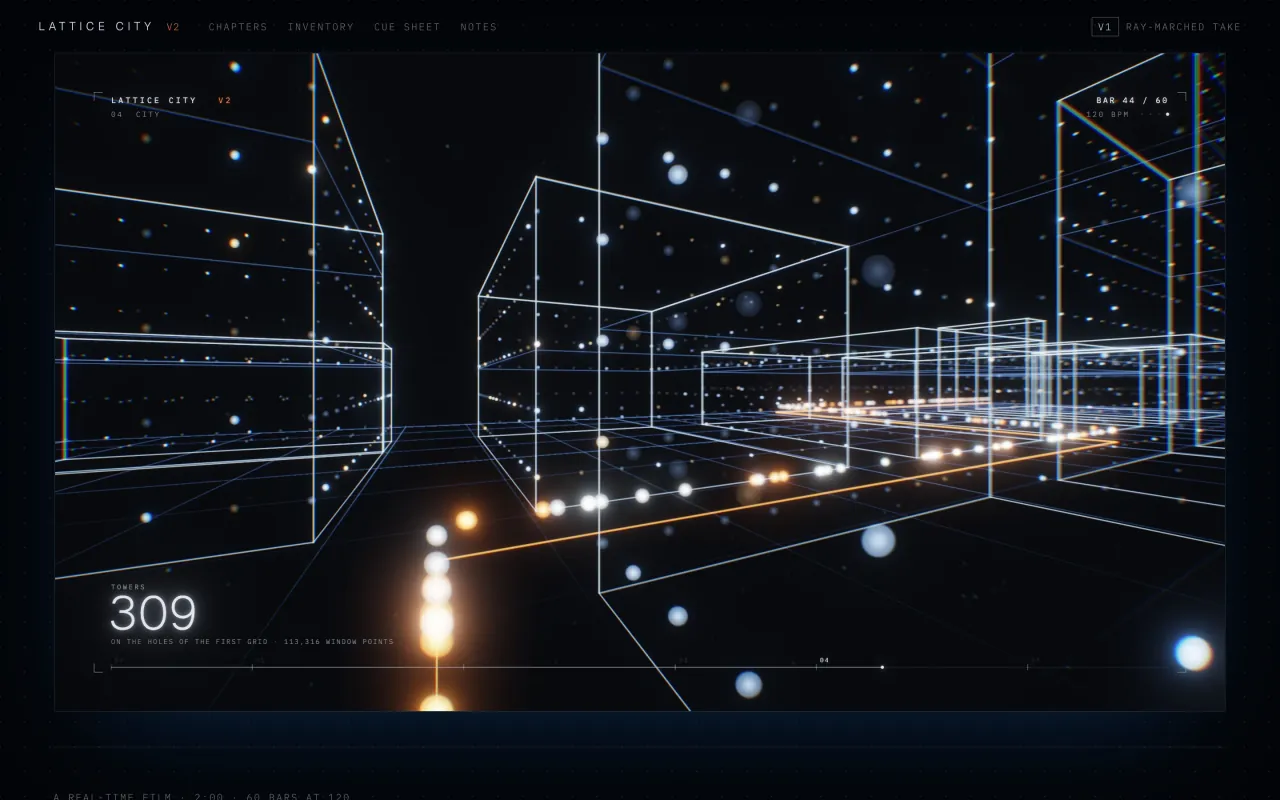Click the "BAR 44 / 60" readout
Screen dimensions: 1280x800
pyautogui.click(x=1132, y=100)
